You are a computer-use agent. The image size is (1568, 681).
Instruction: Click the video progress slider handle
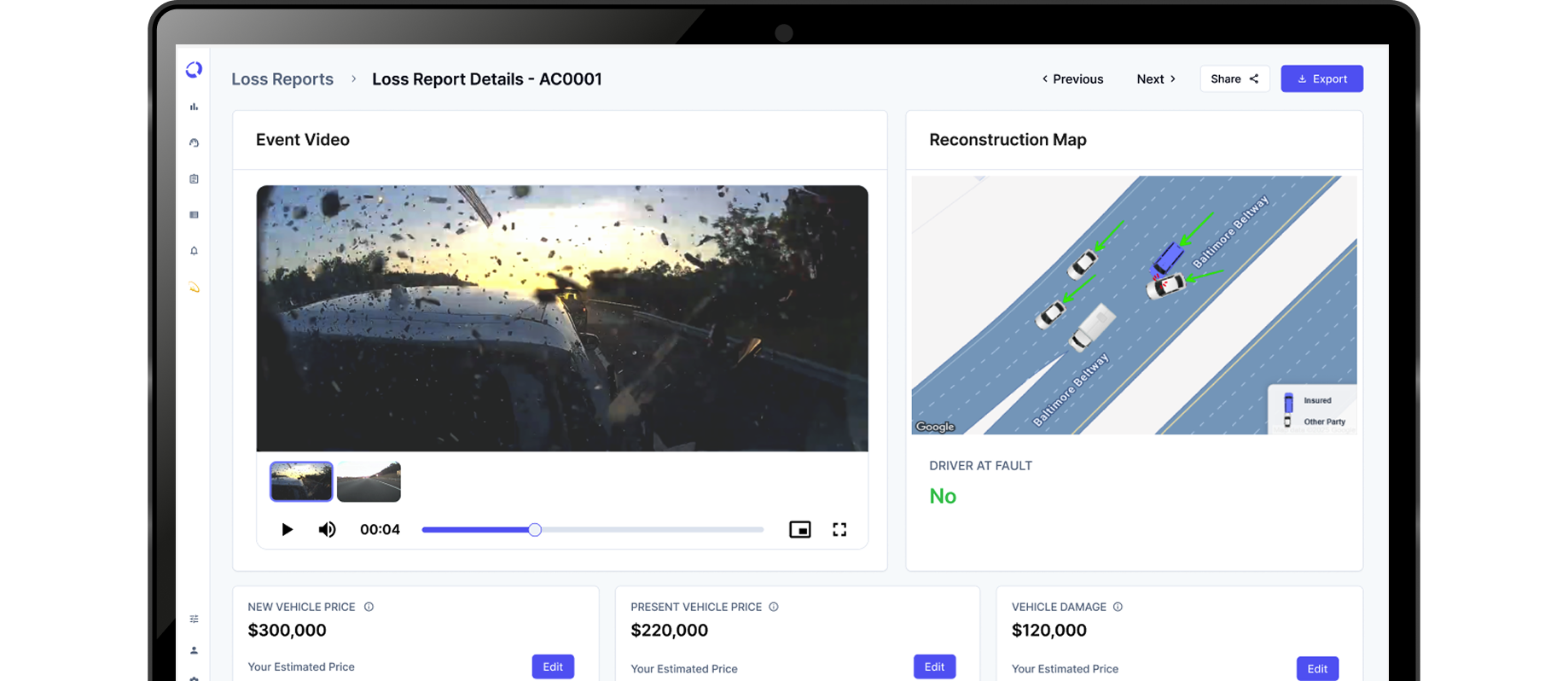click(535, 530)
